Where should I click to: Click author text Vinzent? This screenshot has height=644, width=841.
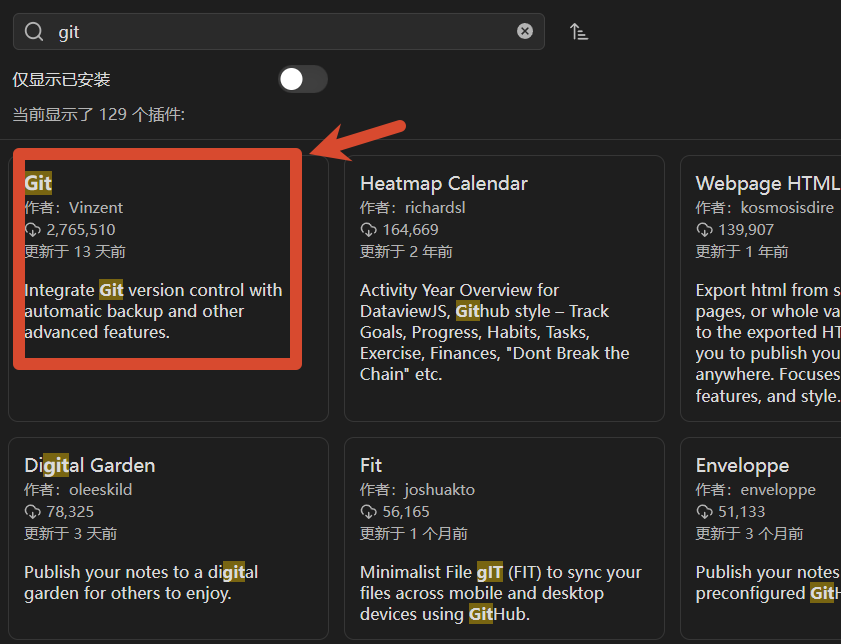pos(96,208)
